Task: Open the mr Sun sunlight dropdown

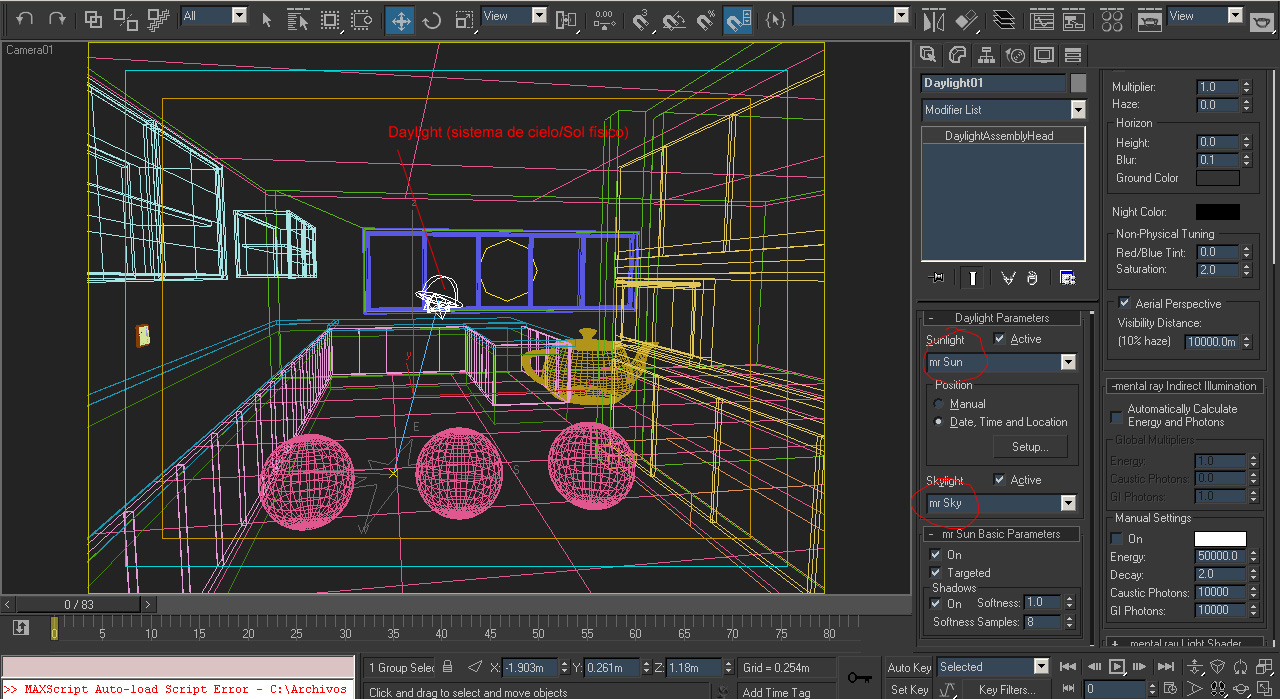Action: (1068, 362)
